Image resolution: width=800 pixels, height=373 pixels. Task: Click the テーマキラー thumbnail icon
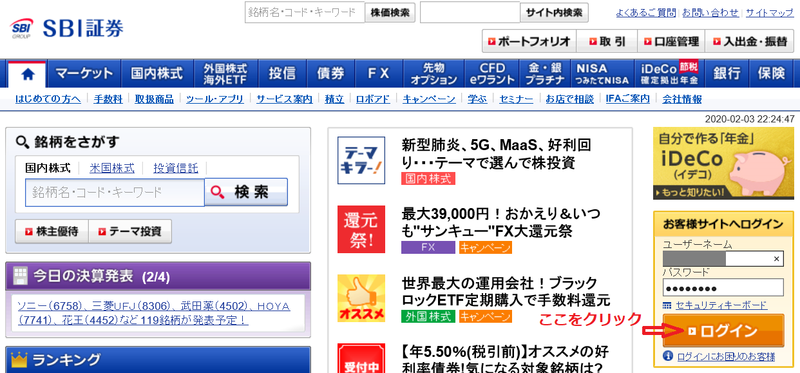tap(361, 160)
